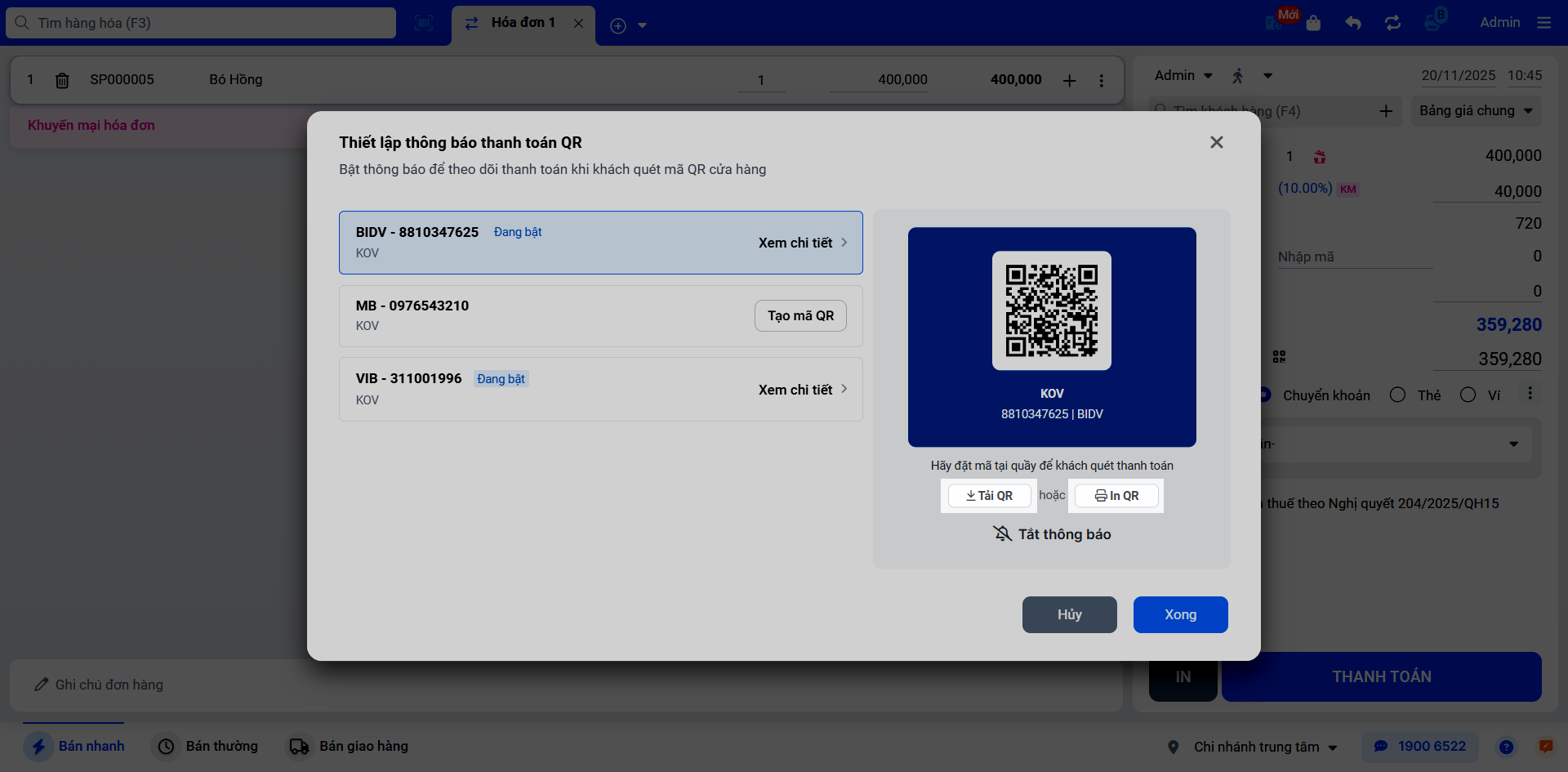The width and height of the screenshot is (1568, 772).
Task: Create a QR code for MB account
Action: [800, 316]
